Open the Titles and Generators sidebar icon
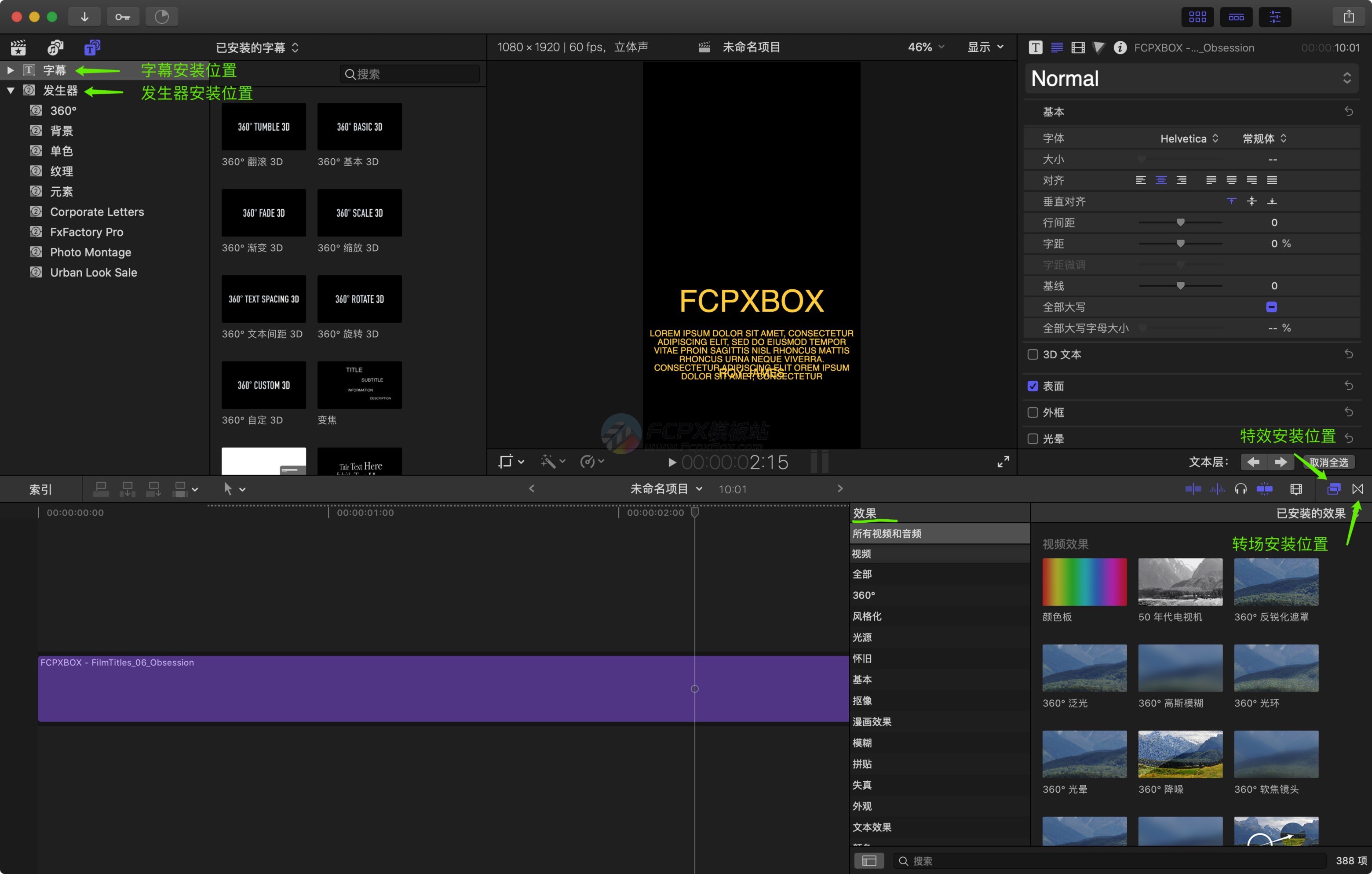1372x874 pixels. [92, 47]
